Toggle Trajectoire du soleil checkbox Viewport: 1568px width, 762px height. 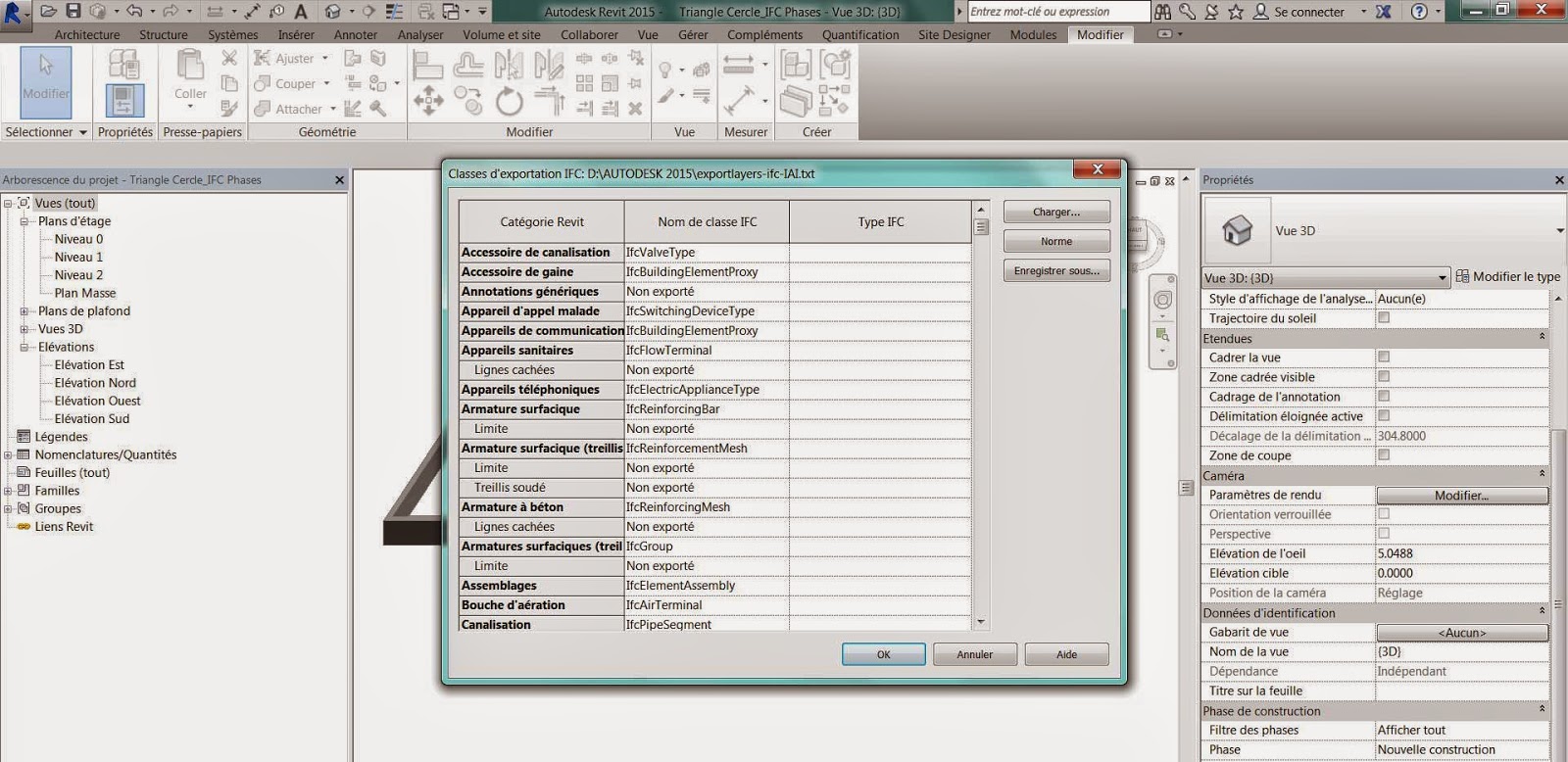click(1384, 317)
